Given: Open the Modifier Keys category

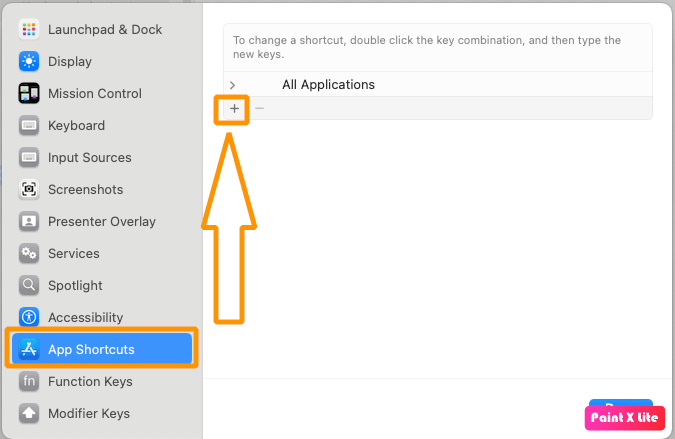Looking at the screenshot, I should click(x=88, y=413).
